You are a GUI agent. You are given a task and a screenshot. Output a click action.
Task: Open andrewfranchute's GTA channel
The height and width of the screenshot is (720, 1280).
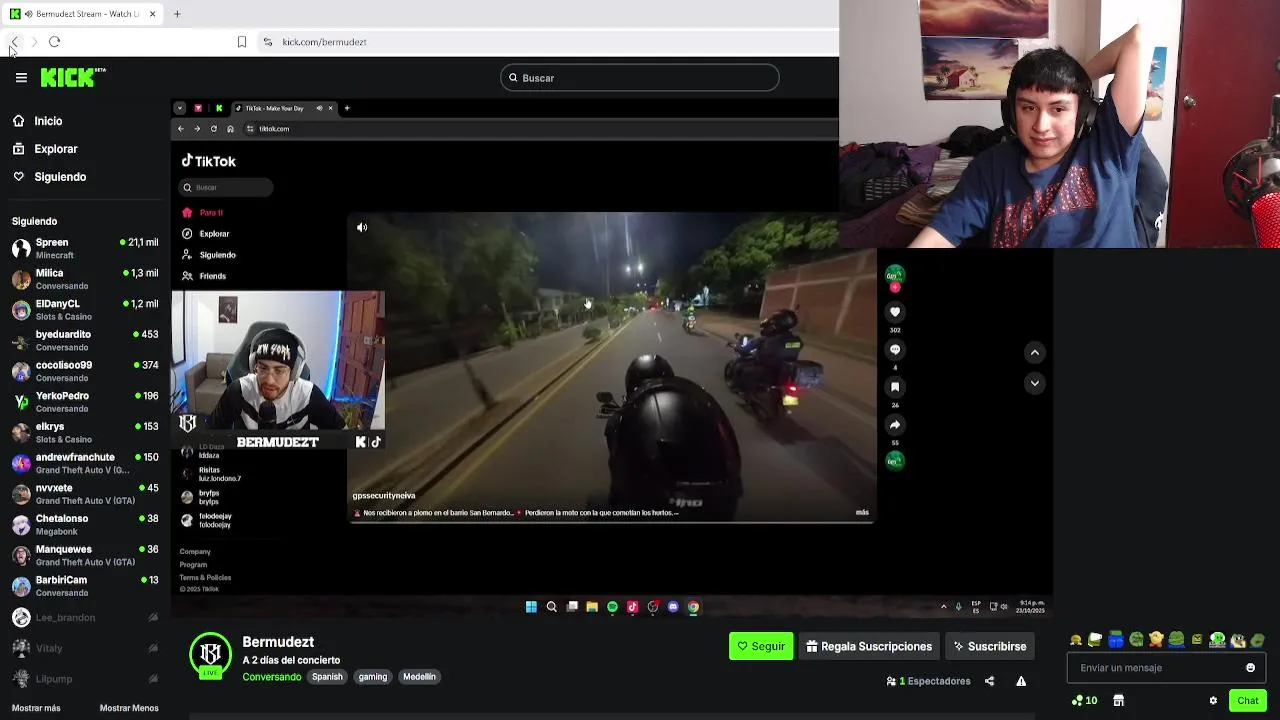click(85, 463)
